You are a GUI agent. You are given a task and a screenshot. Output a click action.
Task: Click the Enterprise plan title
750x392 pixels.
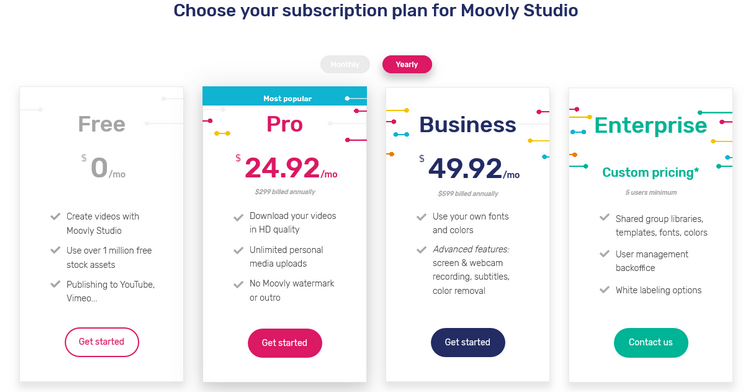(x=651, y=125)
